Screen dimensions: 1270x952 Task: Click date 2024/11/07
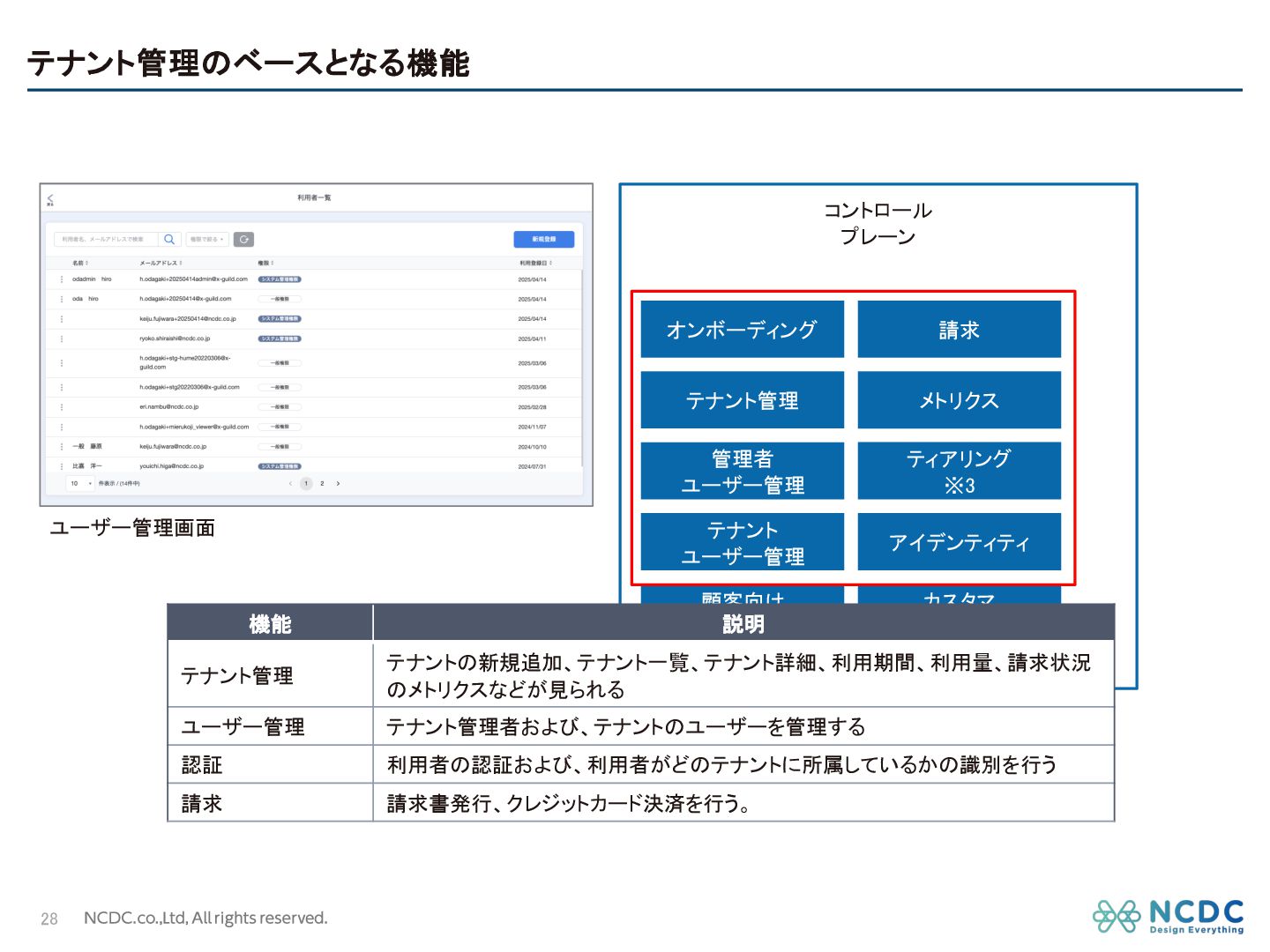pos(532,427)
